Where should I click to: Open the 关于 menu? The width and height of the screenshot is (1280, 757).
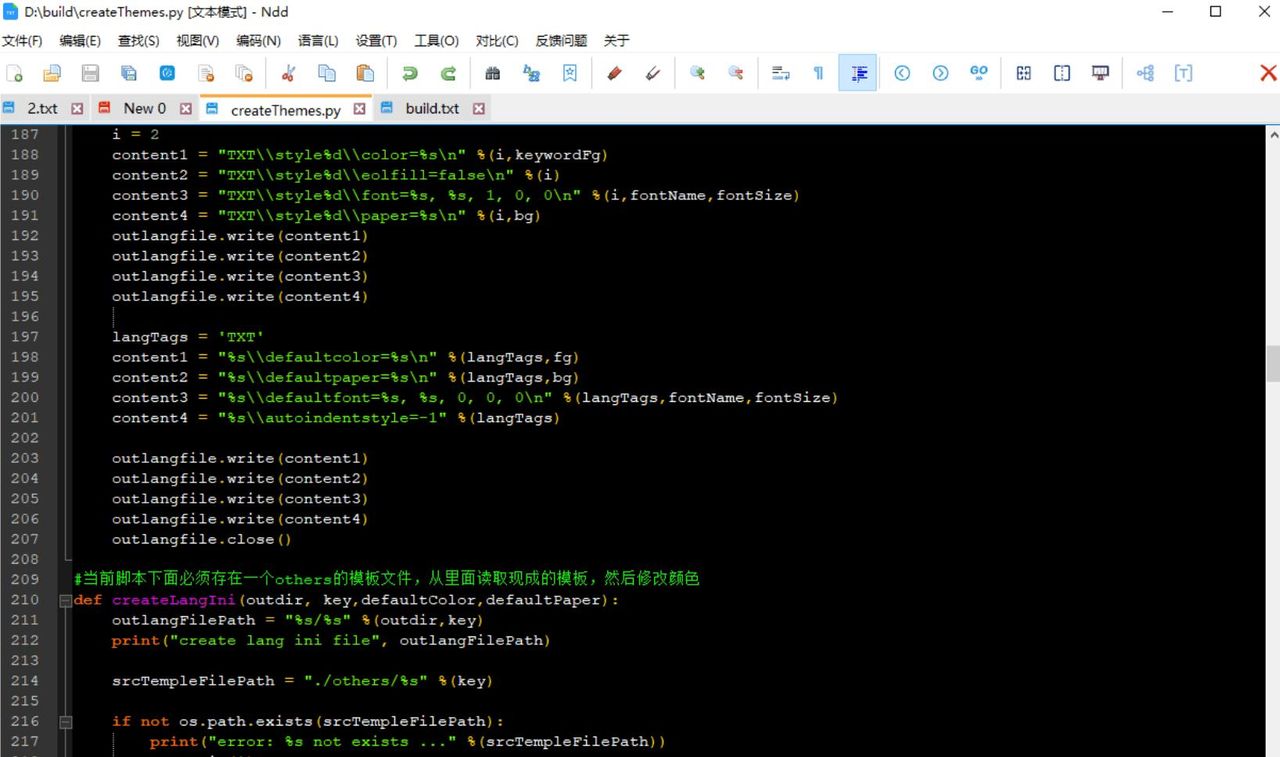coord(616,41)
